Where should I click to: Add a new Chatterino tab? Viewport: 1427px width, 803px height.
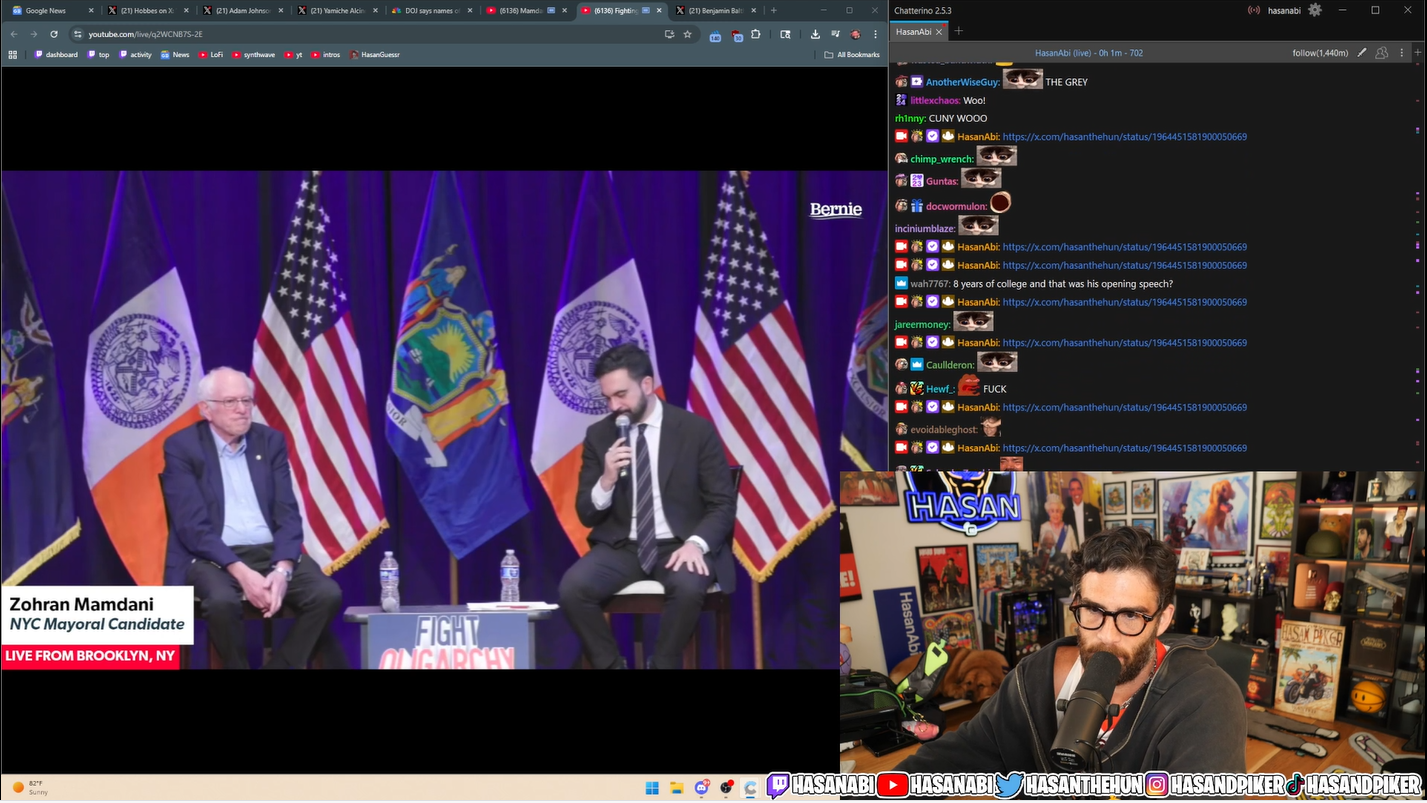pos(958,31)
